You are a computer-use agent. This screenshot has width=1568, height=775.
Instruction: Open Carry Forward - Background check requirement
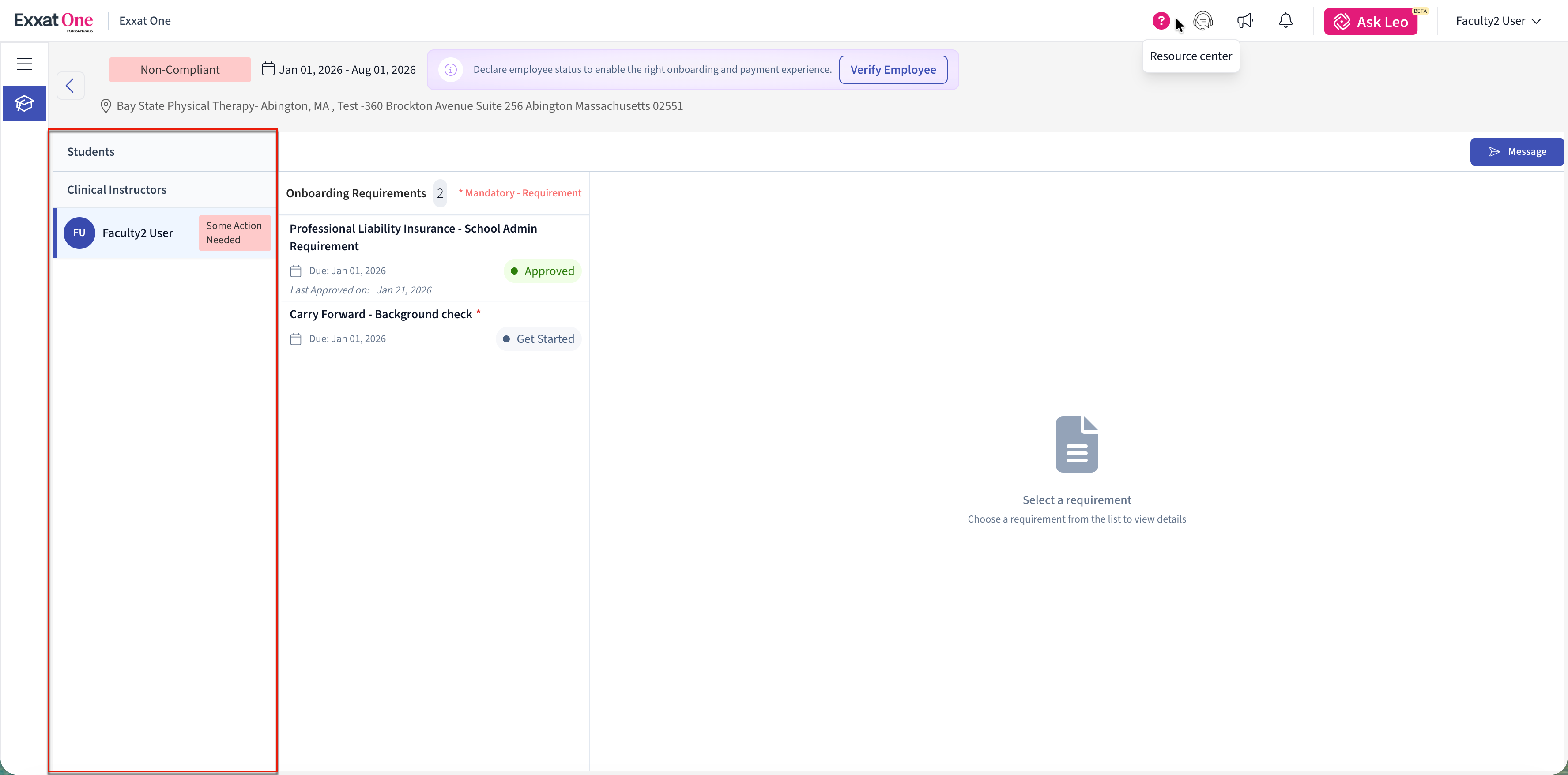point(381,314)
